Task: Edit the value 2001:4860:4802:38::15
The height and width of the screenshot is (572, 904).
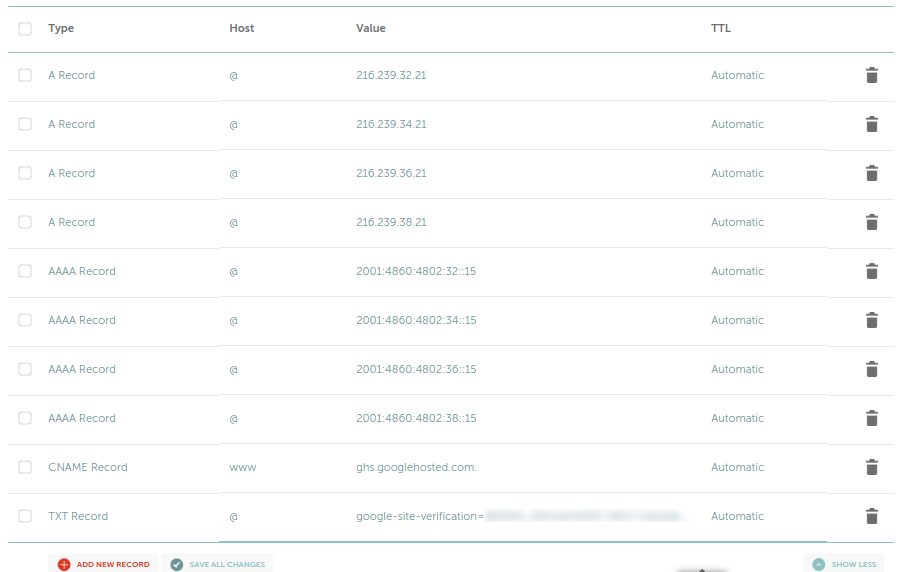Action: click(416, 418)
